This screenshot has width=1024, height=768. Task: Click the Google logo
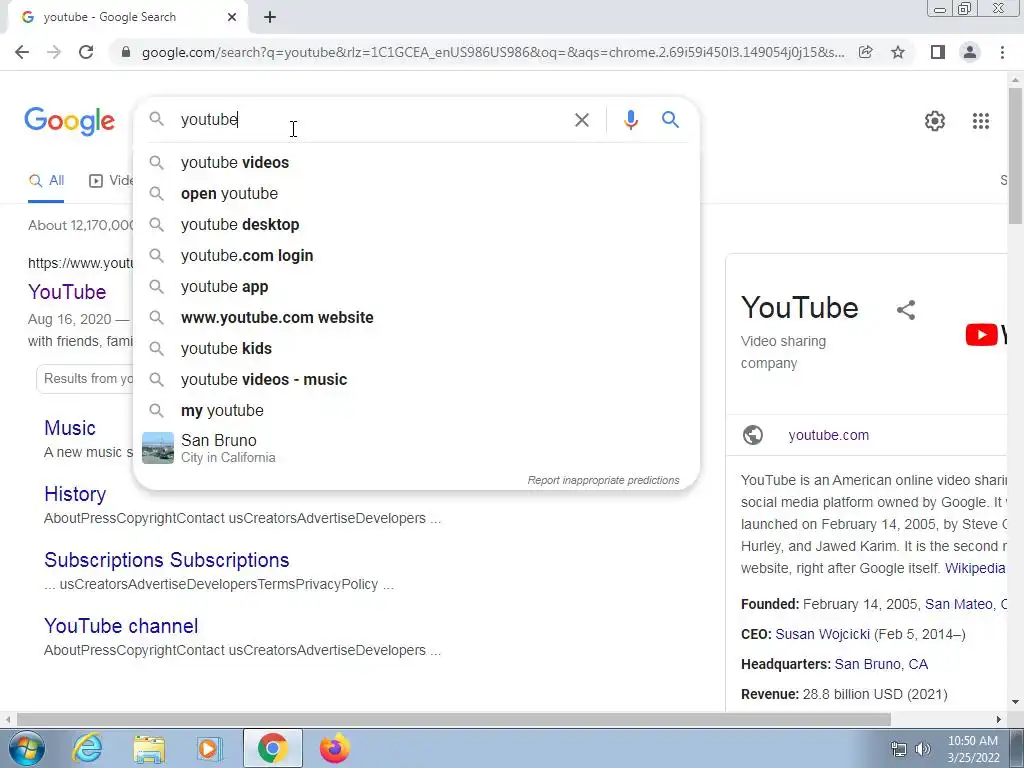click(x=70, y=121)
